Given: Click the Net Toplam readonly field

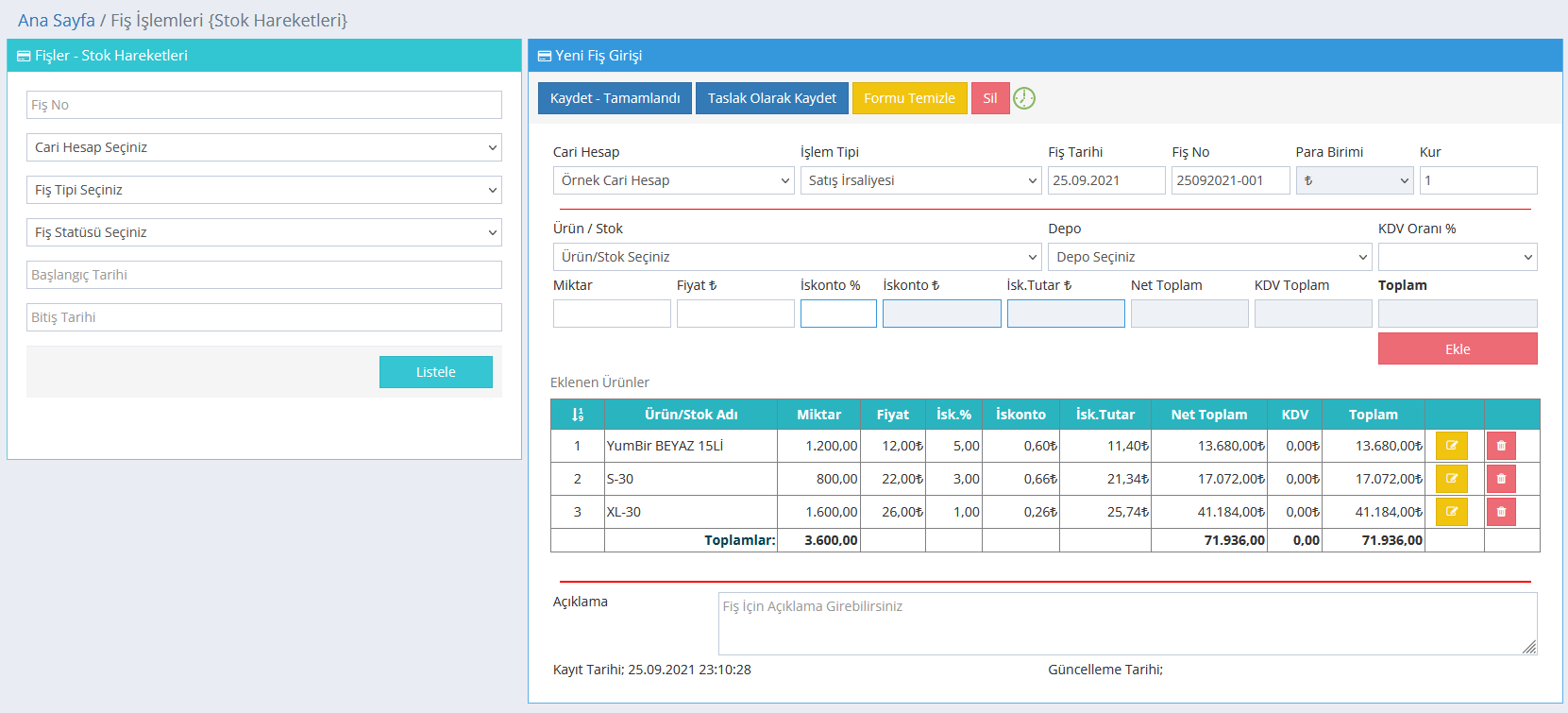Looking at the screenshot, I should pos(1189,314).
